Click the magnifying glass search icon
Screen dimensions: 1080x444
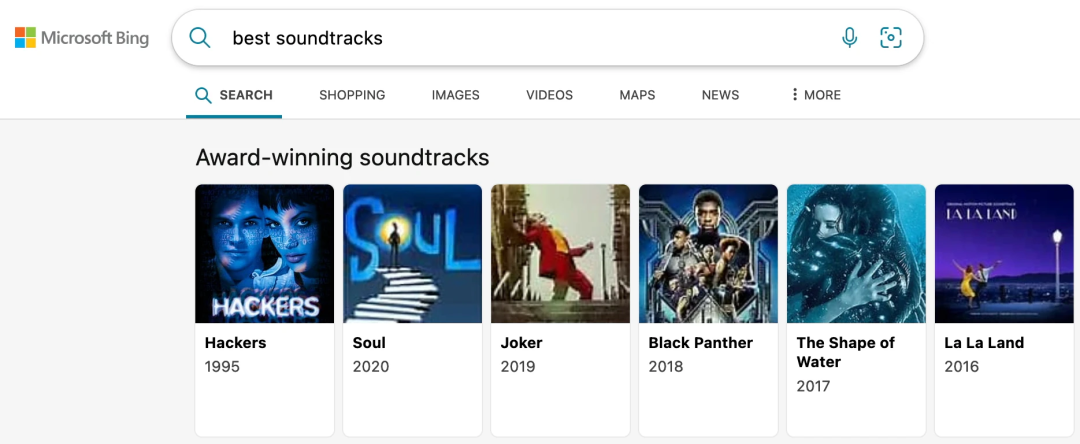pos(200,37)
